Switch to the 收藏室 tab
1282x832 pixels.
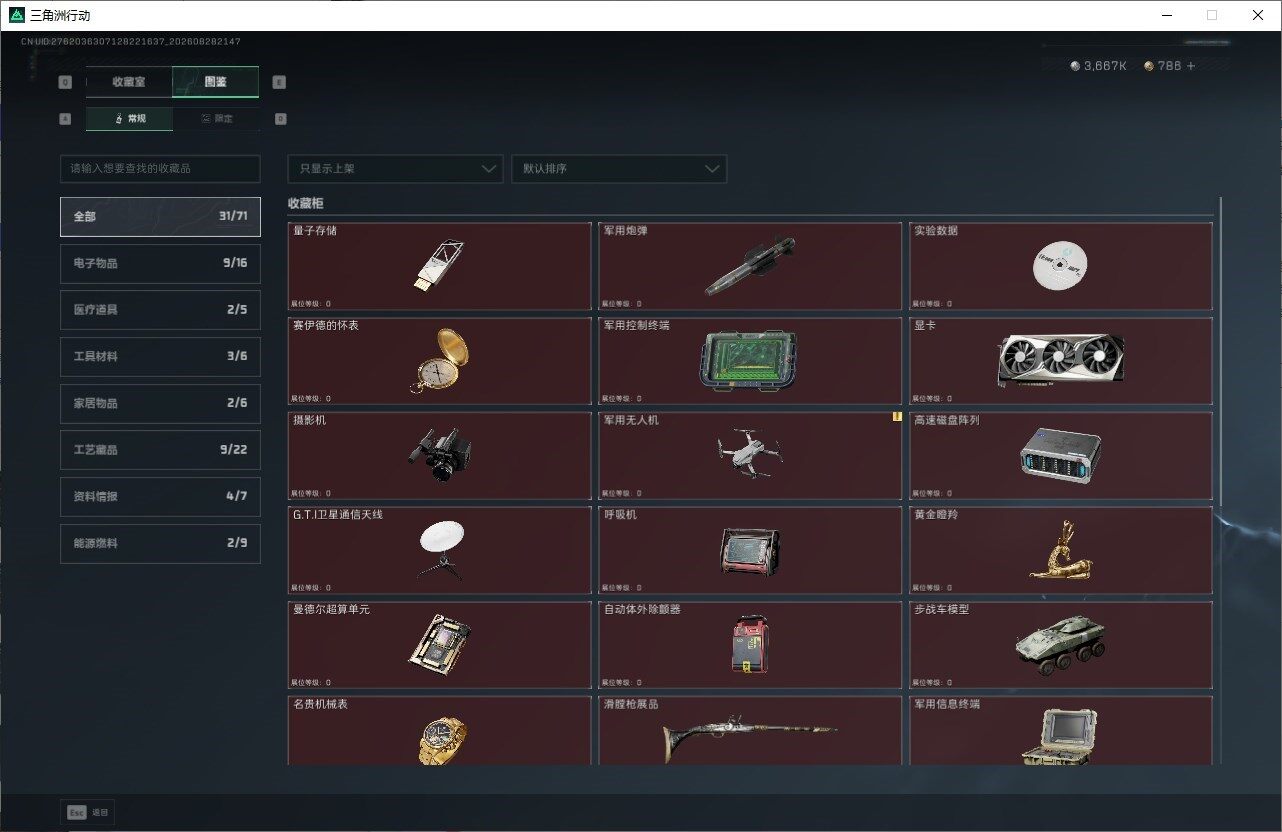click(x=129, y=82)
